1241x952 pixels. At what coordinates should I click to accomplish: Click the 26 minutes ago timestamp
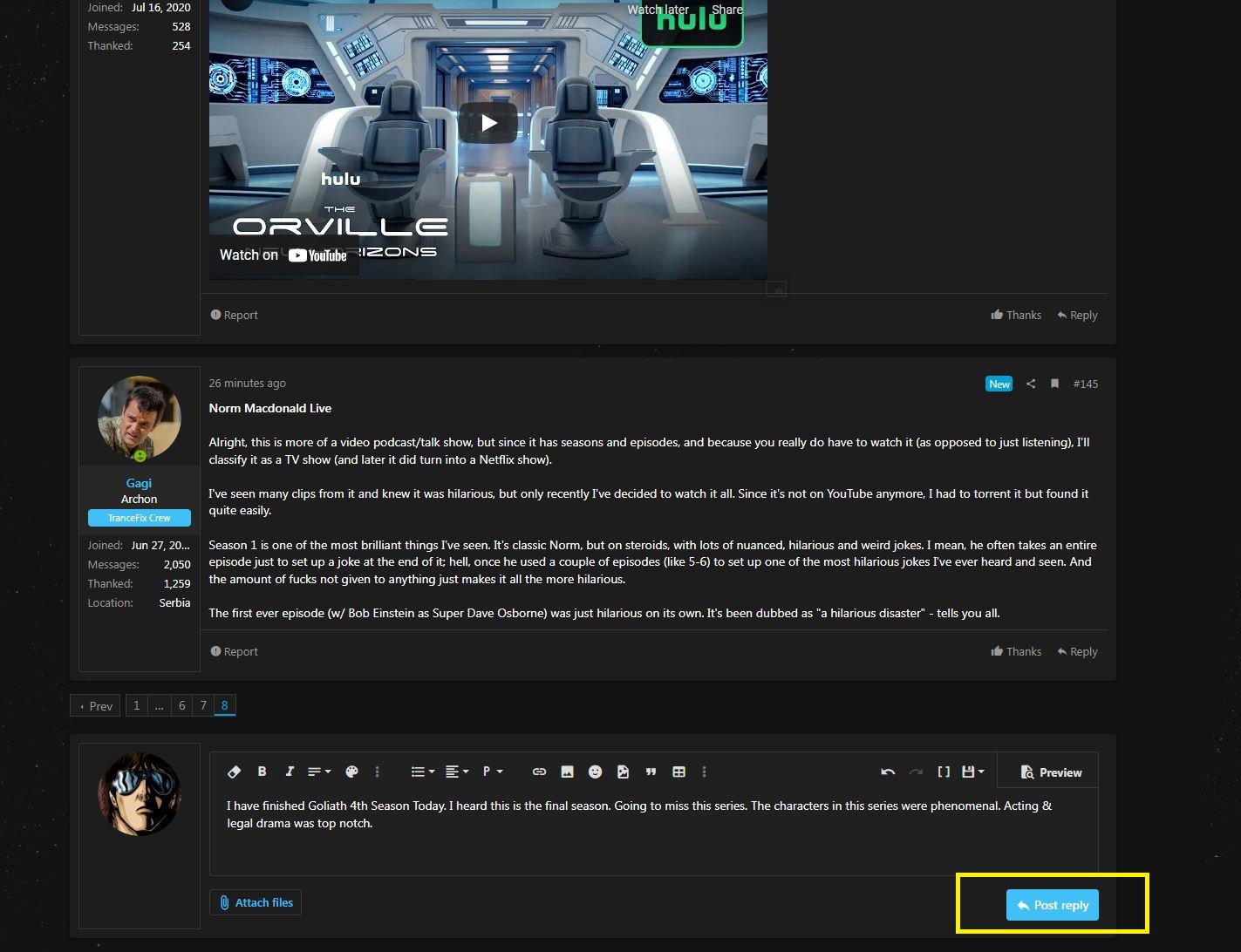pos(247,383)
